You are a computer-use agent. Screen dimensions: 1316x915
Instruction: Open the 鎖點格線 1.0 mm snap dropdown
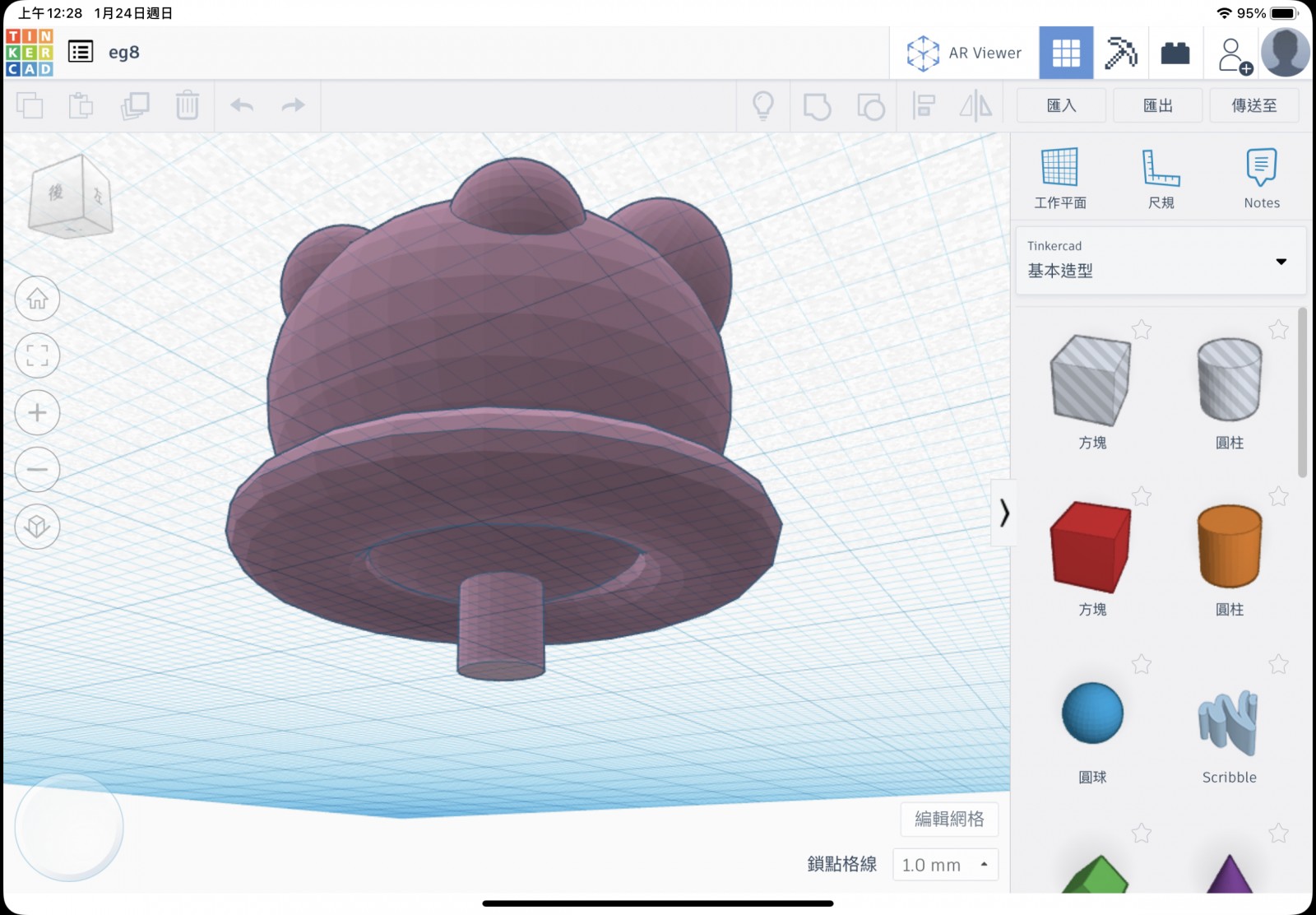click(x=945, y=865)
